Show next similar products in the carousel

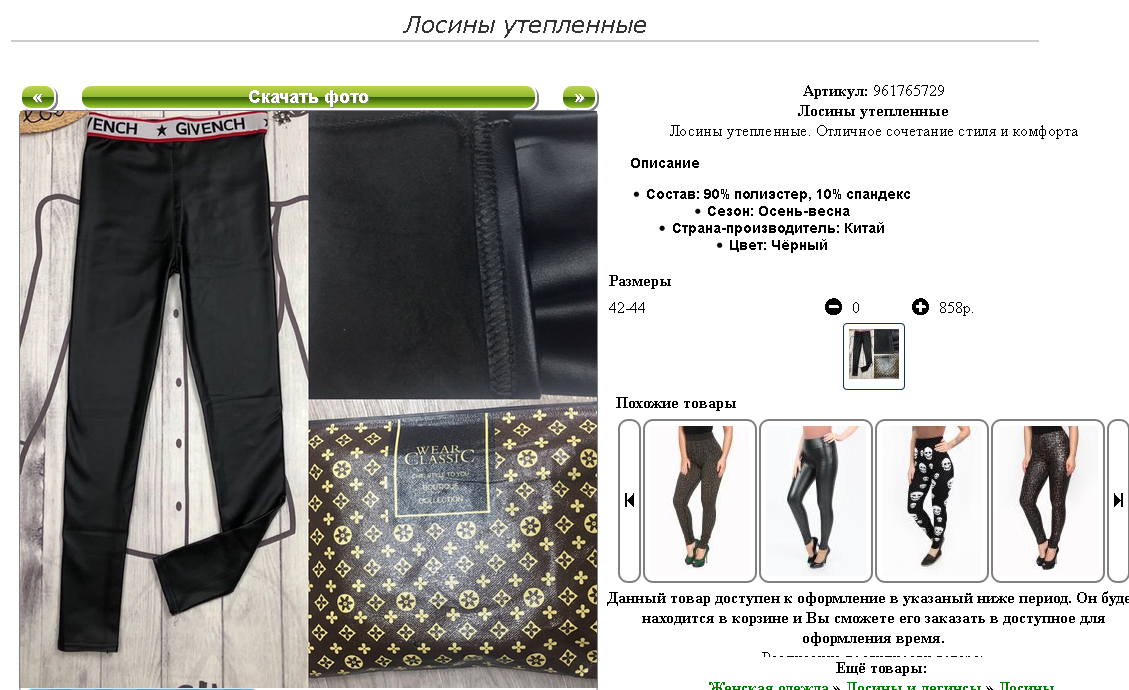[x=1118, y=501]
